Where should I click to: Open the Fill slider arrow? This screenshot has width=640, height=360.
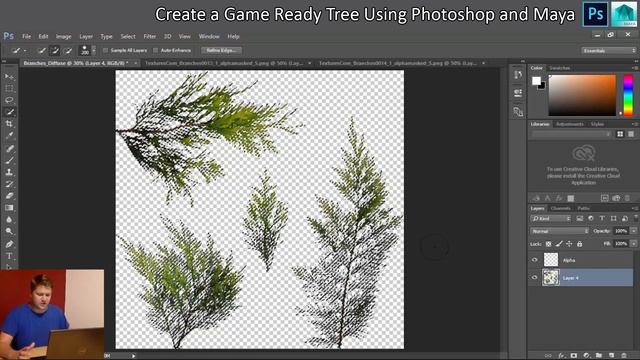[633, 244]
